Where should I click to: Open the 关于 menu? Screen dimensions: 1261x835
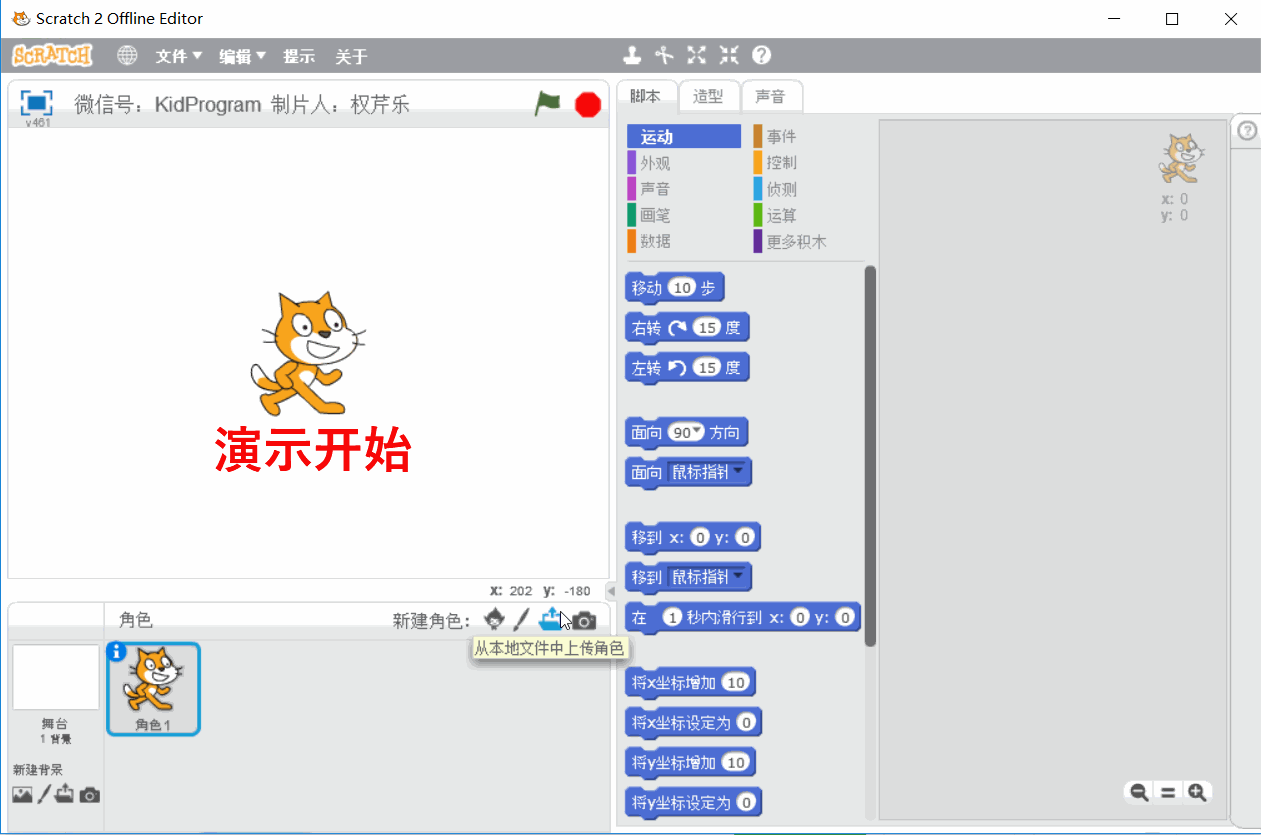click(x=351, y=56)
